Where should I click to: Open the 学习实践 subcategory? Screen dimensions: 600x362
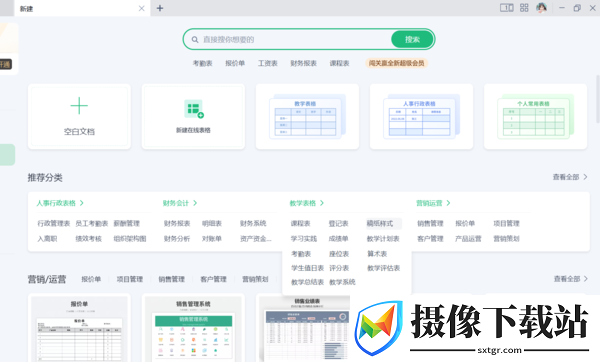(303, 239)
